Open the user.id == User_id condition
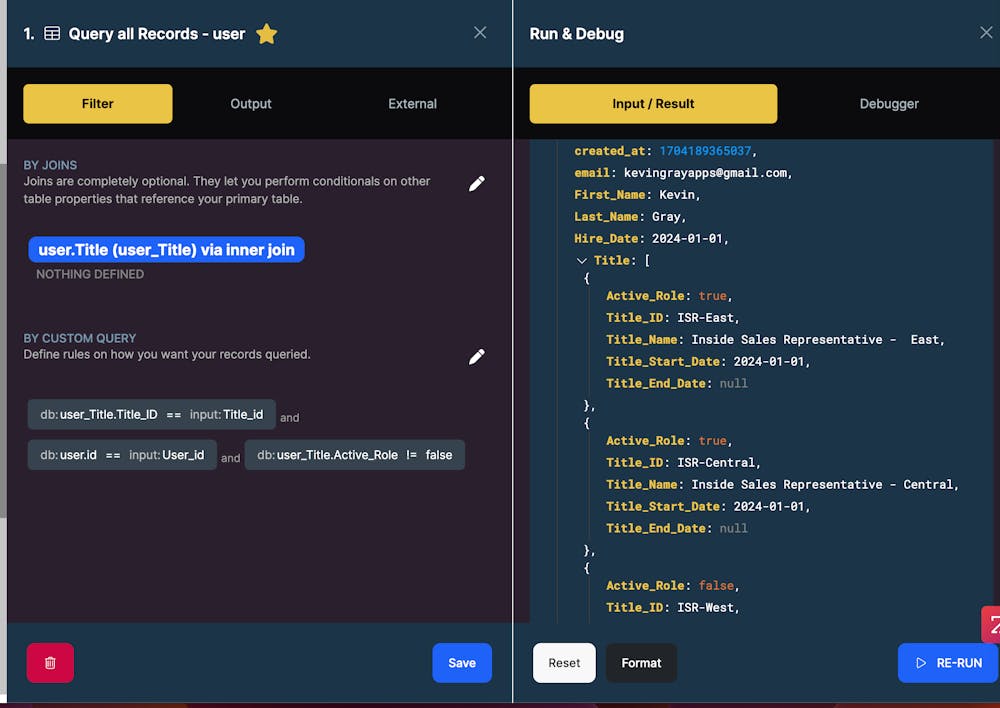This screenshot has width=1000, height=708. click(x=122, y=455)
